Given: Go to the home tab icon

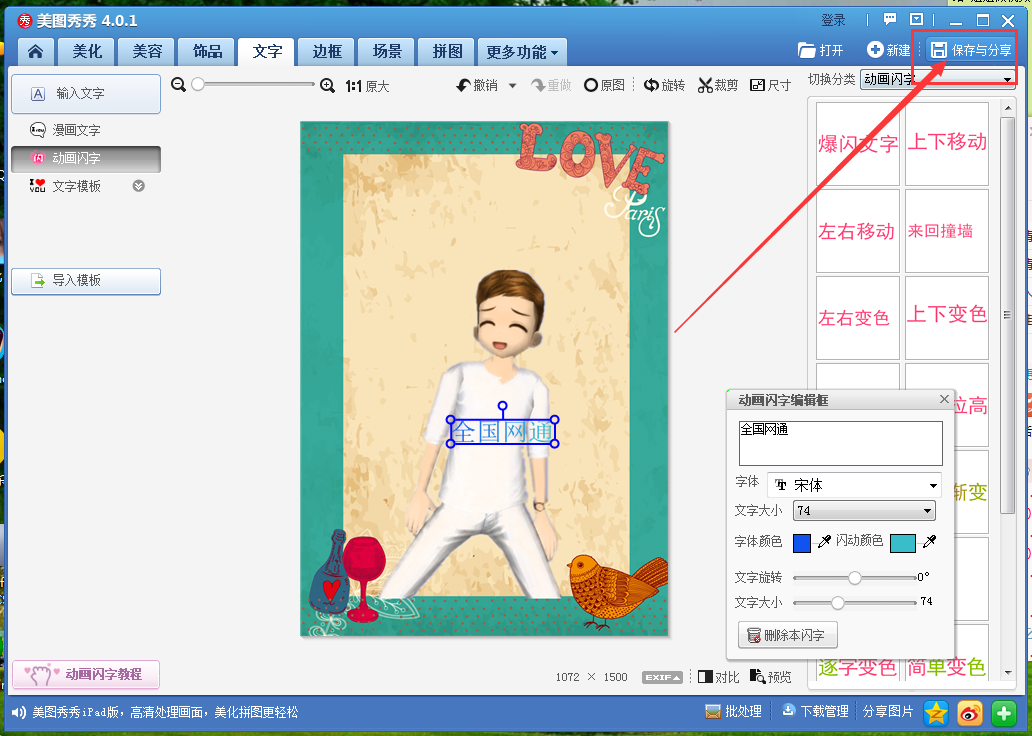Looking at the screenshot, I should (x=36, y=51).
